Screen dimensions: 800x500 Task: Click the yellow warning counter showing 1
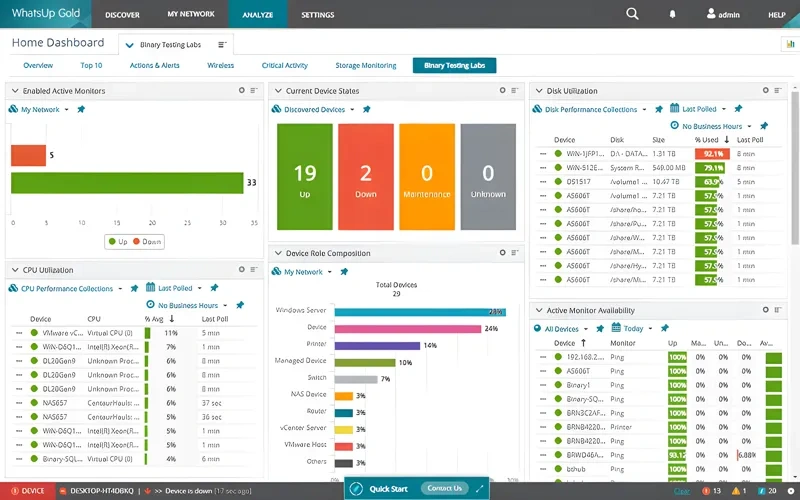tap(739, 491)
